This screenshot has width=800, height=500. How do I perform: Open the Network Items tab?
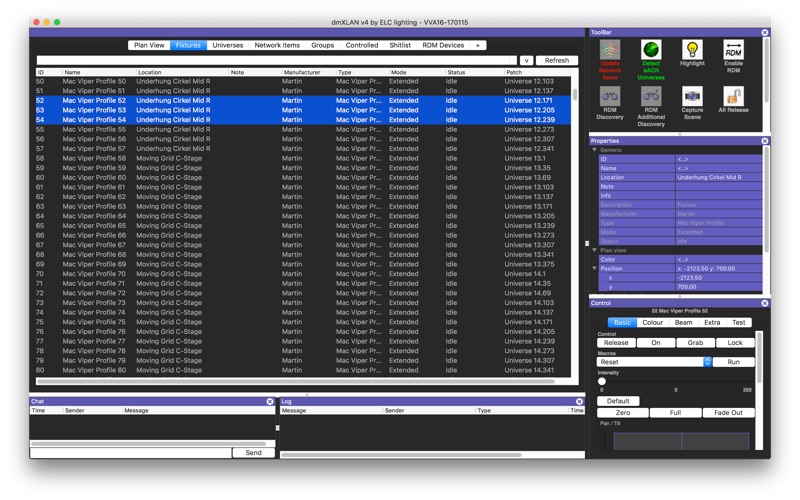click(277, 45)
